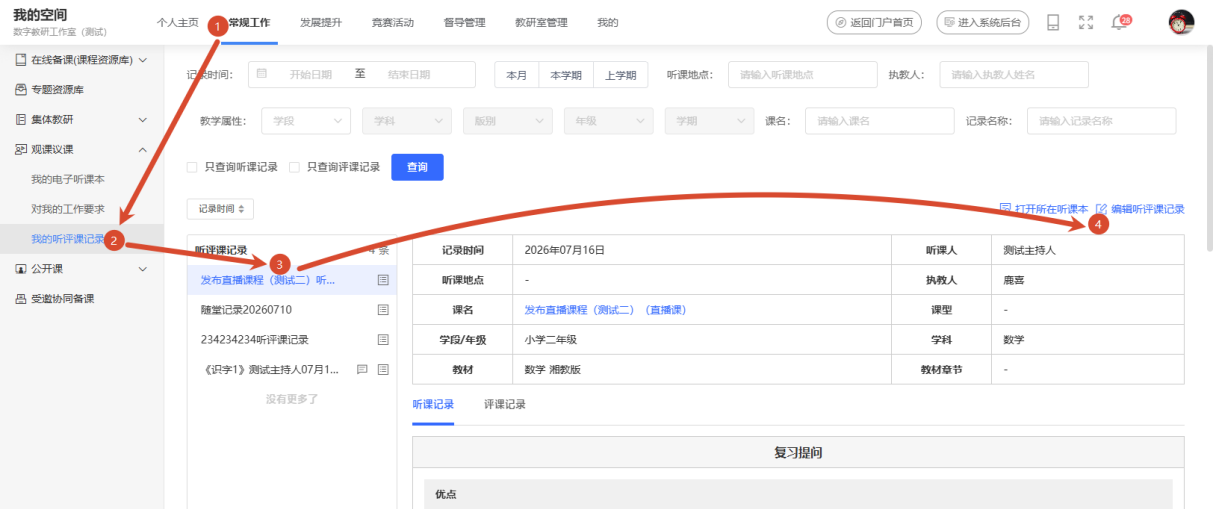The height and width of the screenshot is (509, 1213).
Task: Click 编辑听评课记录 link
Action: click(x=1141, y=209)
